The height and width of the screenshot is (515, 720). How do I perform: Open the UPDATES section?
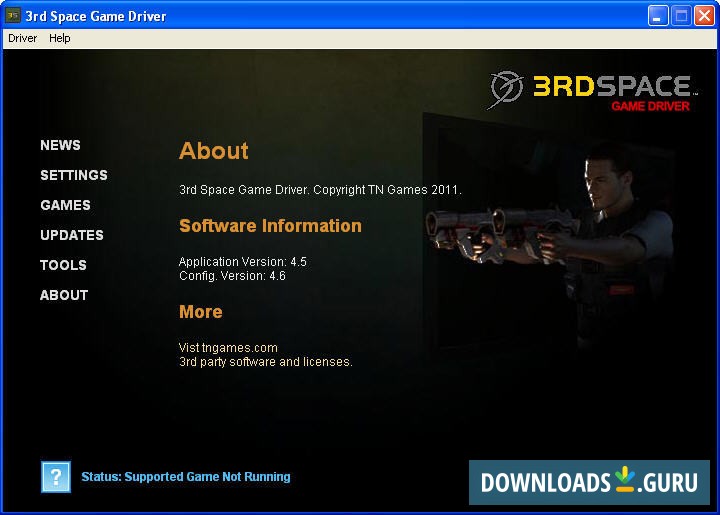pos(72,235)
